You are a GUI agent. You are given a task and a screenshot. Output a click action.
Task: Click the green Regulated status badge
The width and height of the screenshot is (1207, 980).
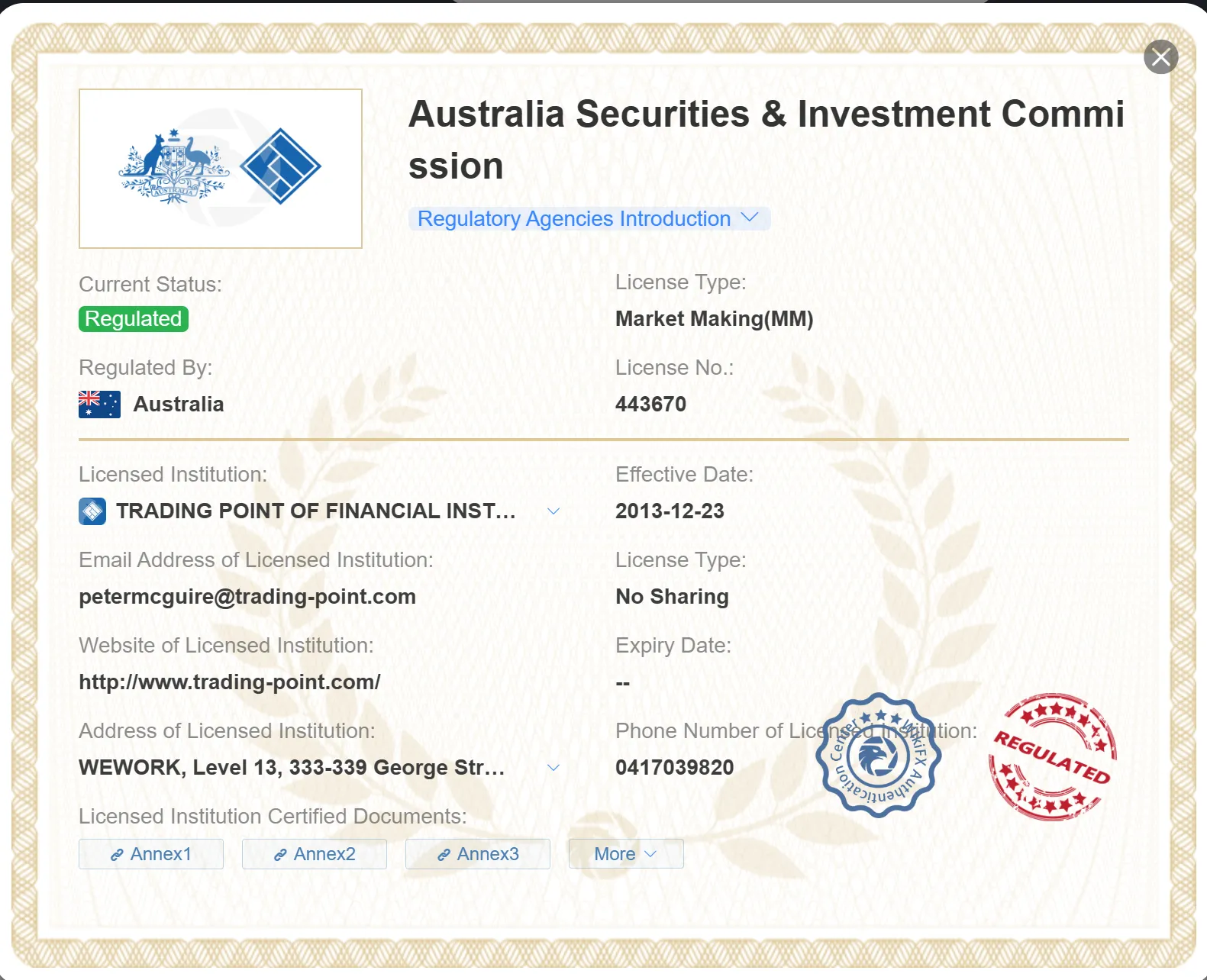pyautogui.click(x=134, y=319)
